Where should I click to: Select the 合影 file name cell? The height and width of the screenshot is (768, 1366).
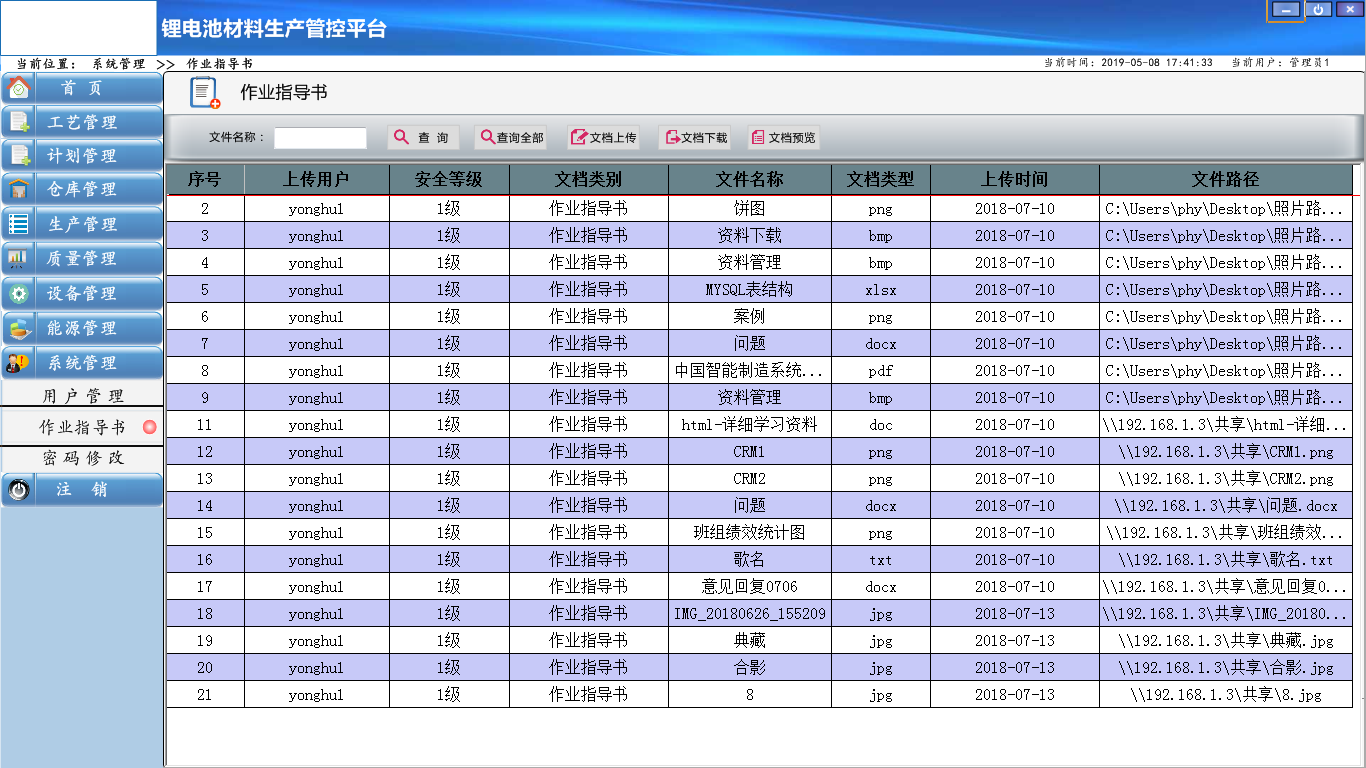click(x=750, y=668)
